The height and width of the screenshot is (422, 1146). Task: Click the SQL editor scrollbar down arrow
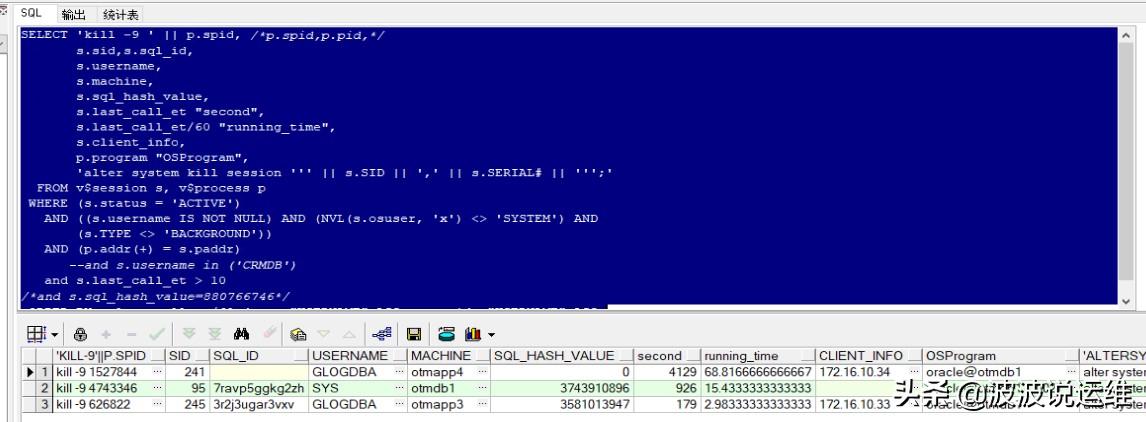point(1128,299)
